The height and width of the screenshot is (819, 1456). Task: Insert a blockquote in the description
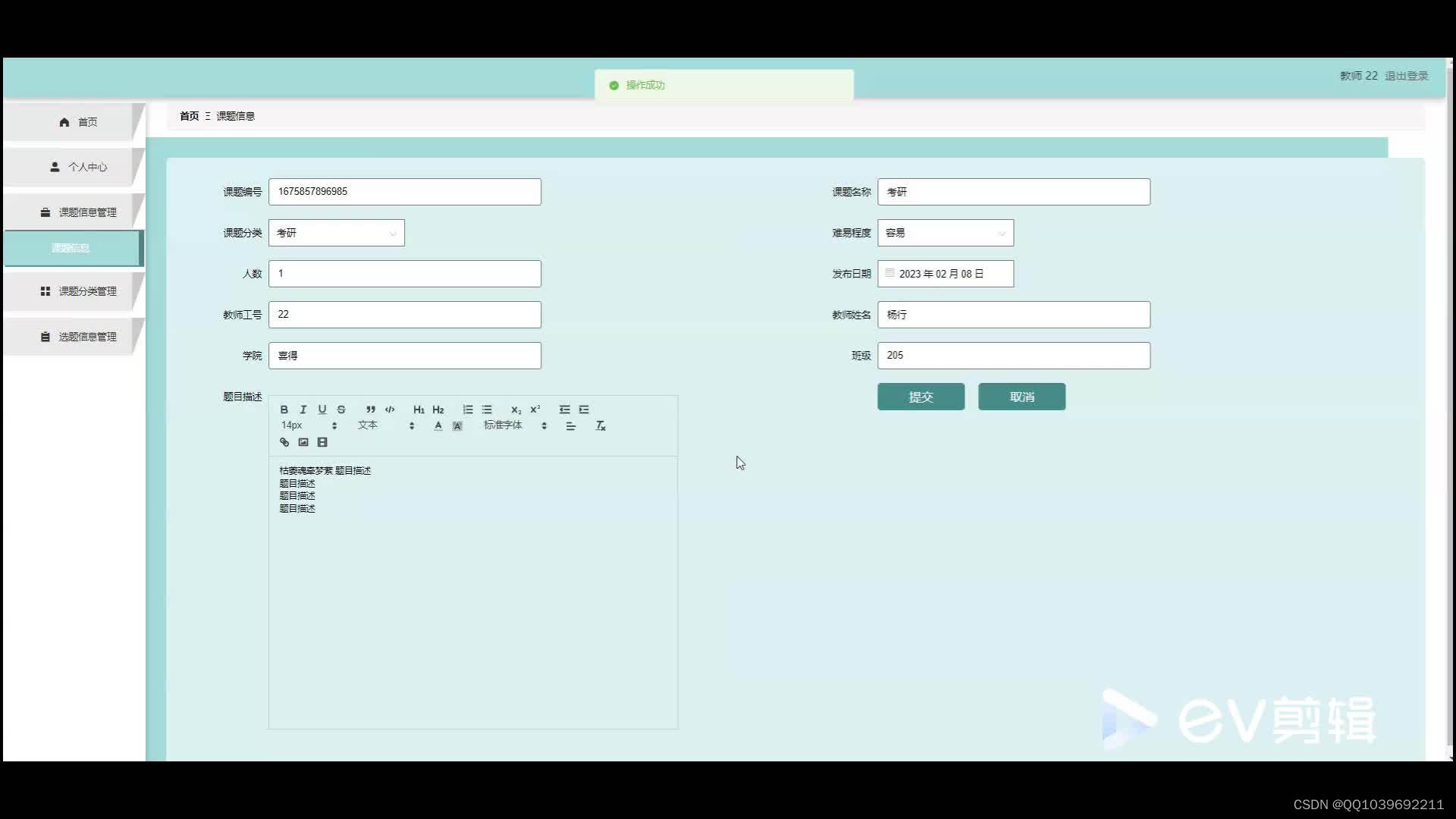(x=371, y=409)
